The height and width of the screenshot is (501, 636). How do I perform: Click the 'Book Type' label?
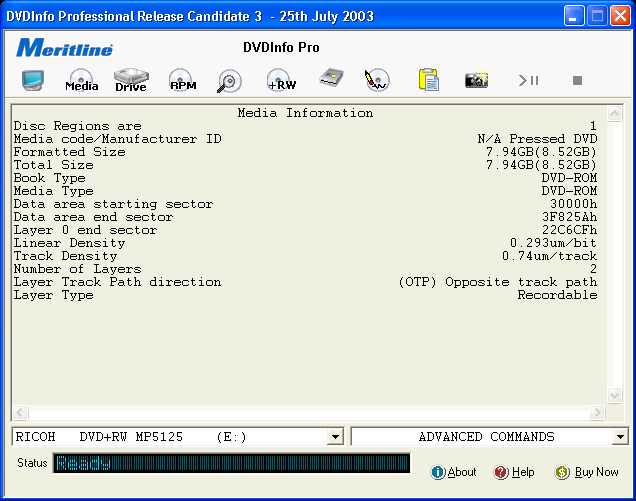49,178
